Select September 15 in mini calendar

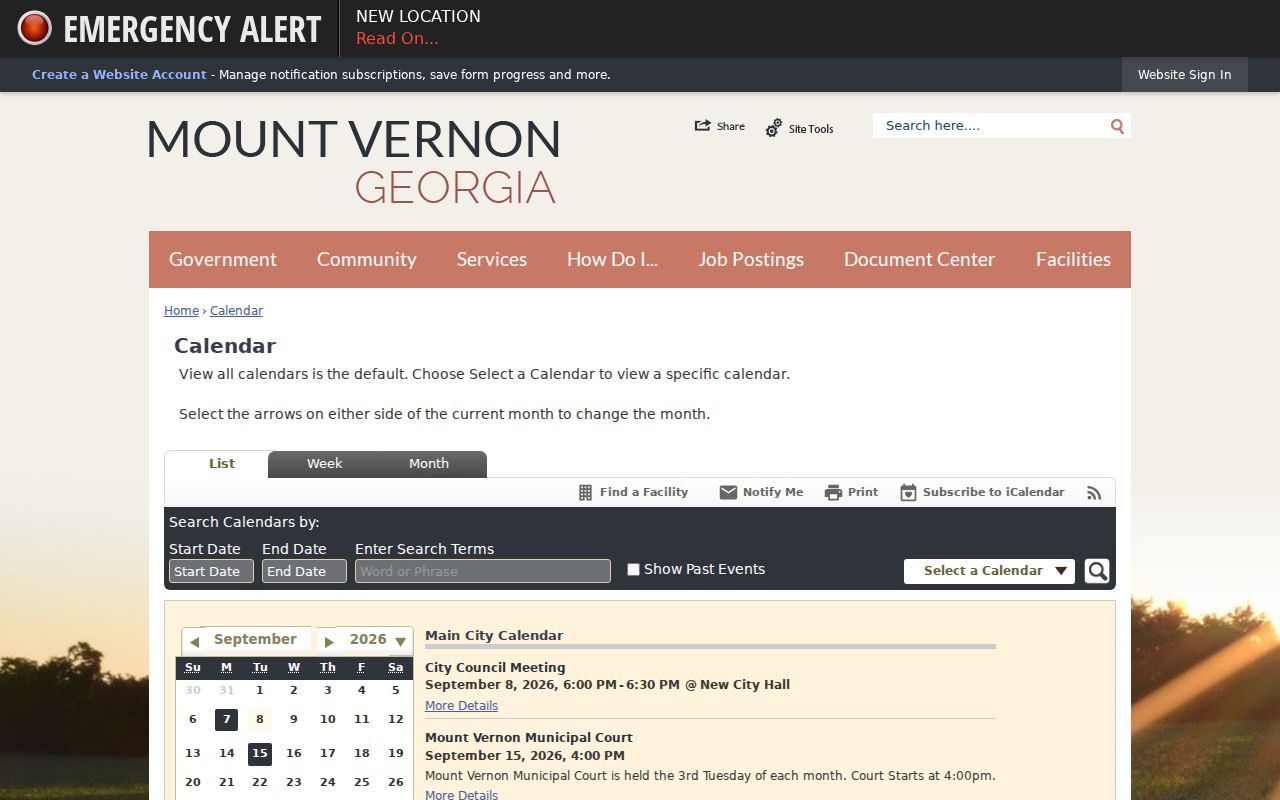coord(260,754)
